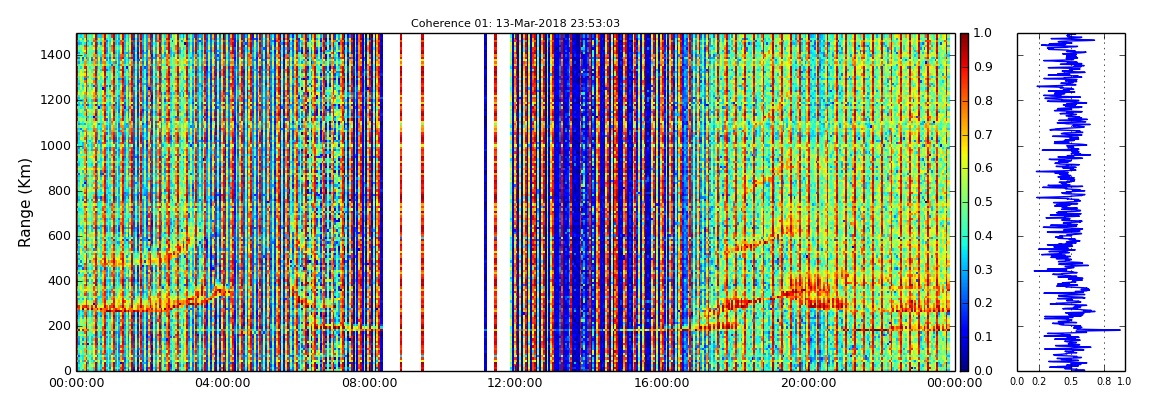Click the 600 range tick label
1150x407 pixels.
coord(59,235)
